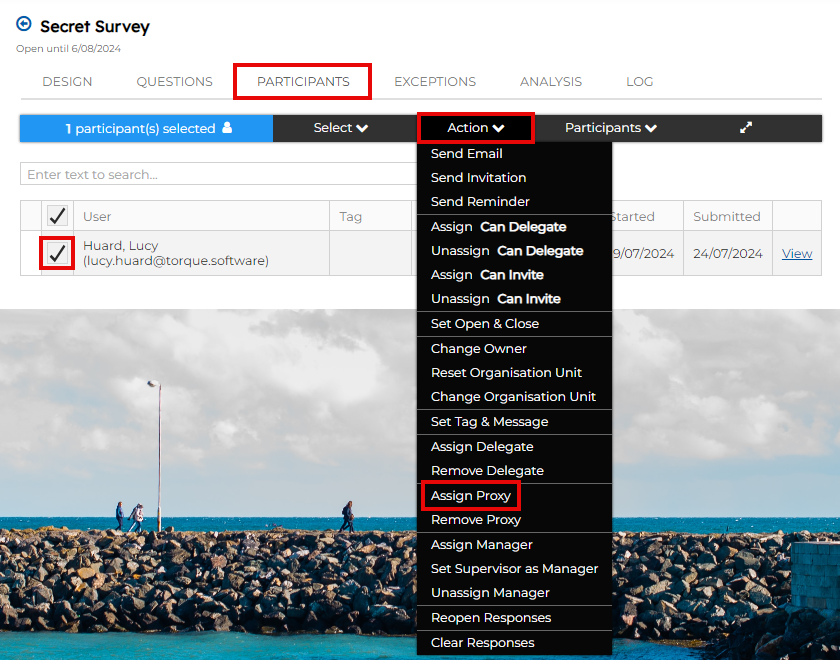Screen dimensions: 840x660
Task: Pick Clear Responses from the menu
Action: click(482, 643)
